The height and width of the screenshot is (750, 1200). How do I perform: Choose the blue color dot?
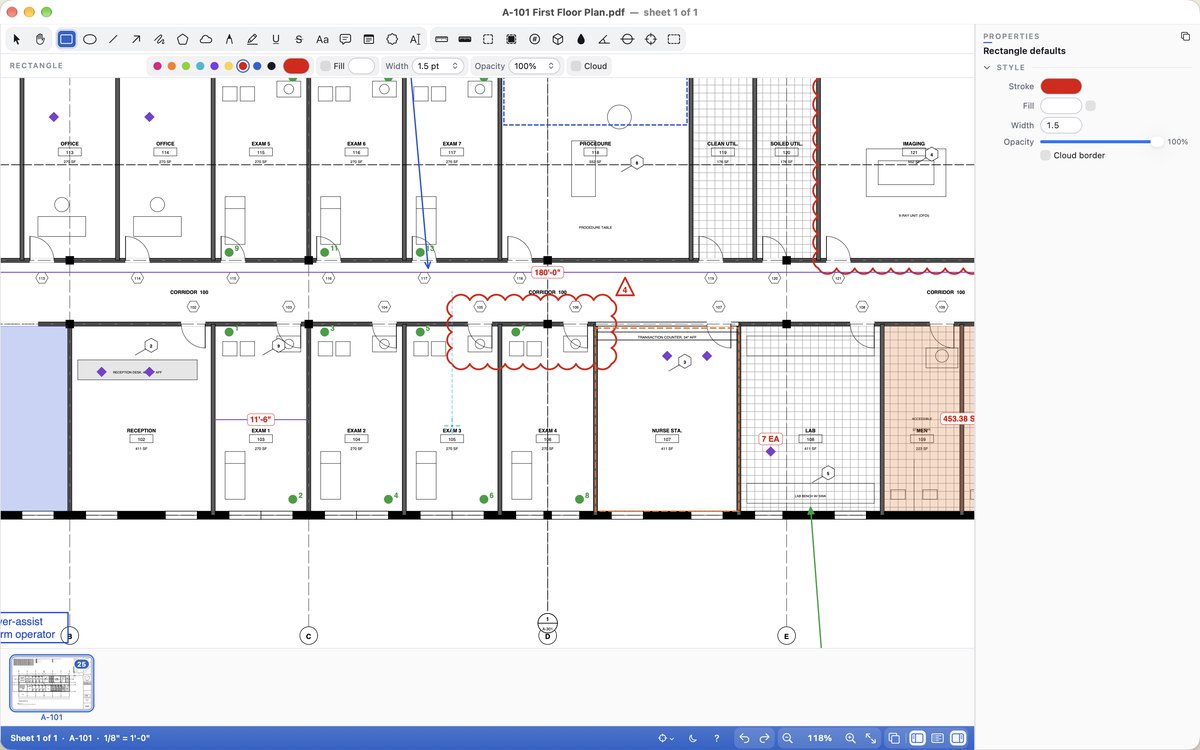(257, 66)
